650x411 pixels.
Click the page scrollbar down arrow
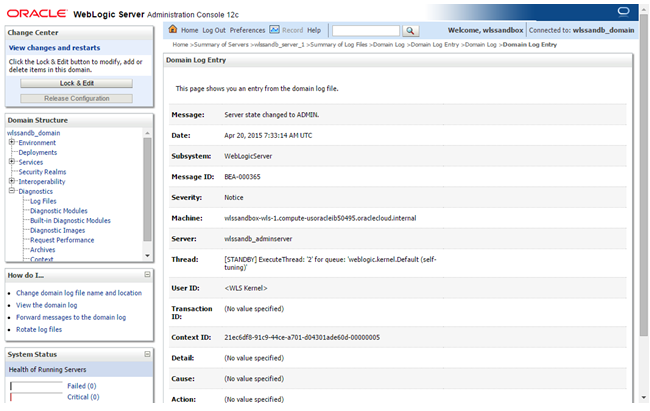pyautogui.click(x=643, y=397)
